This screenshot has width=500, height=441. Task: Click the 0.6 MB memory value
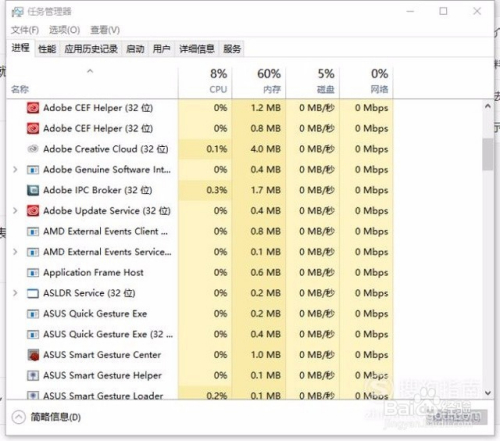pos(266,273)
